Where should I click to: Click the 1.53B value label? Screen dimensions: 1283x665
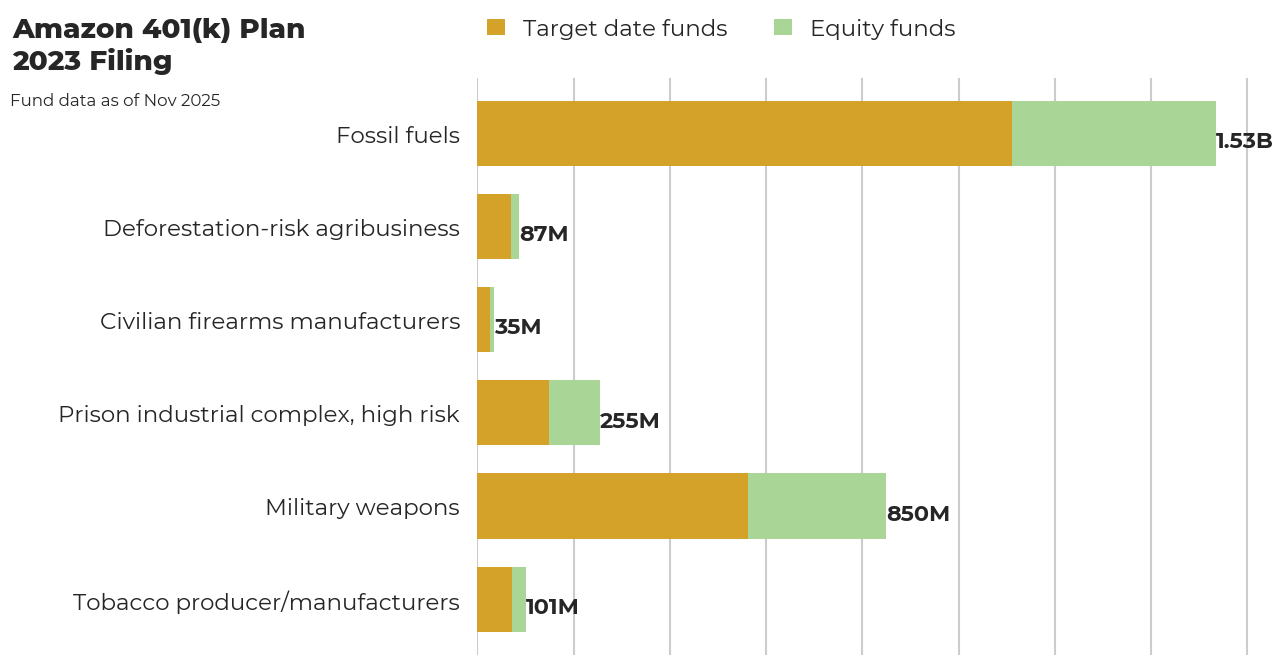tap(1243, 141)
